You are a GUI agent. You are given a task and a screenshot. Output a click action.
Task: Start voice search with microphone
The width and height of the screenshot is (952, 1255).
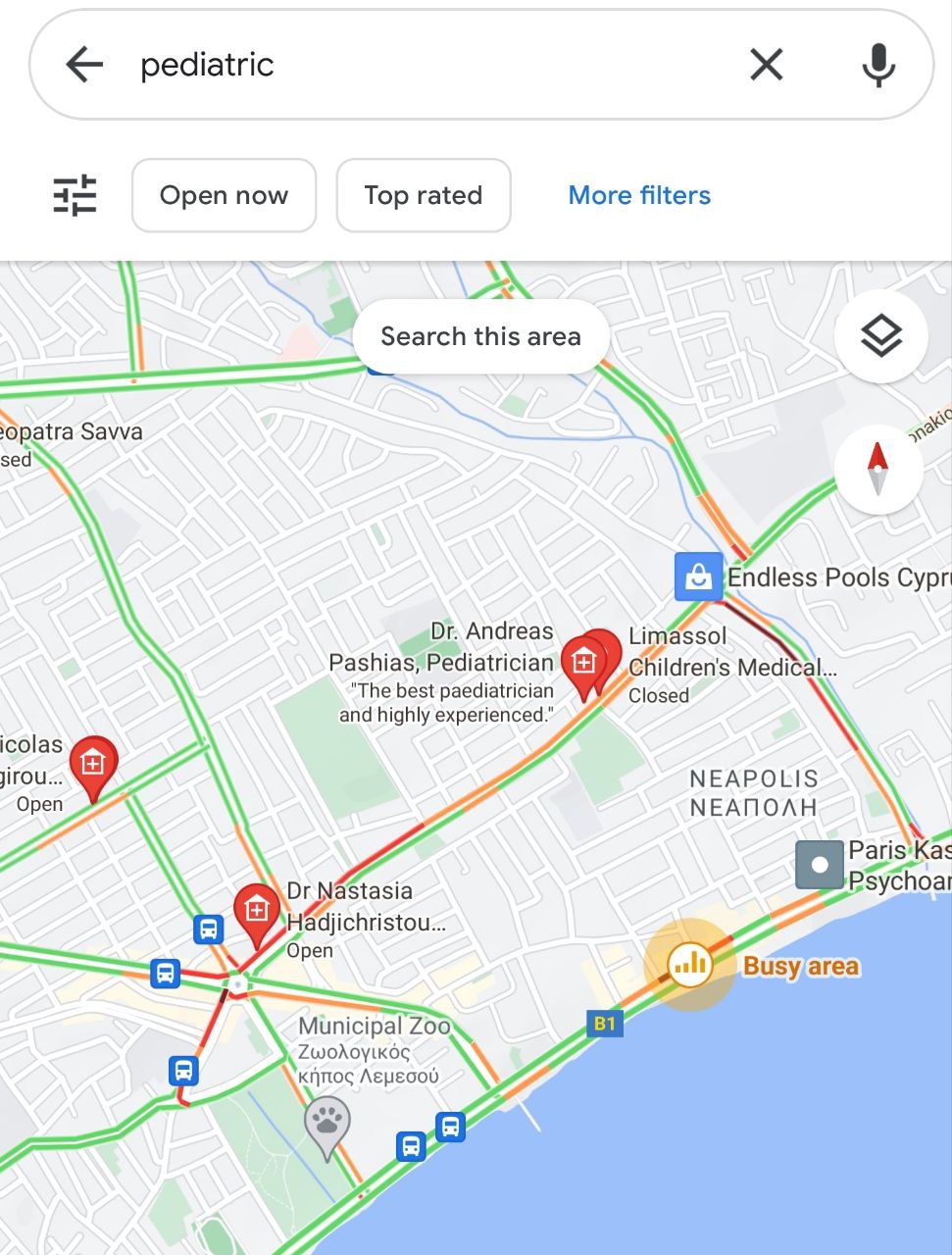click(x=878, y=65)
